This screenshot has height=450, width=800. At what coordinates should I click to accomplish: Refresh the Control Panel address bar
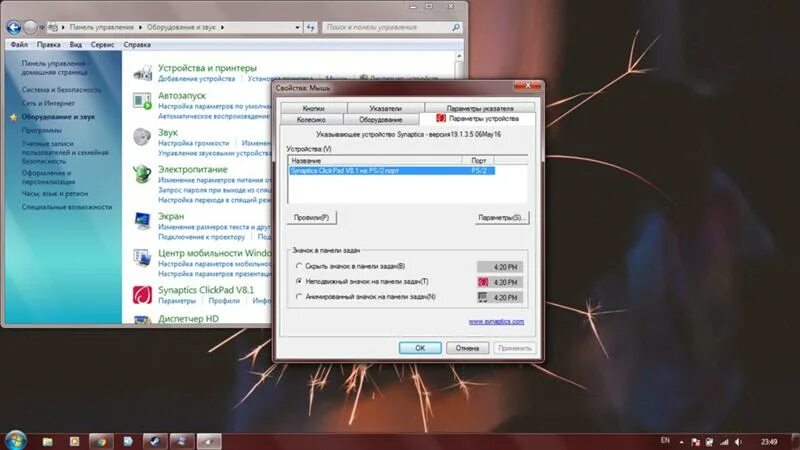pos(311,27)
